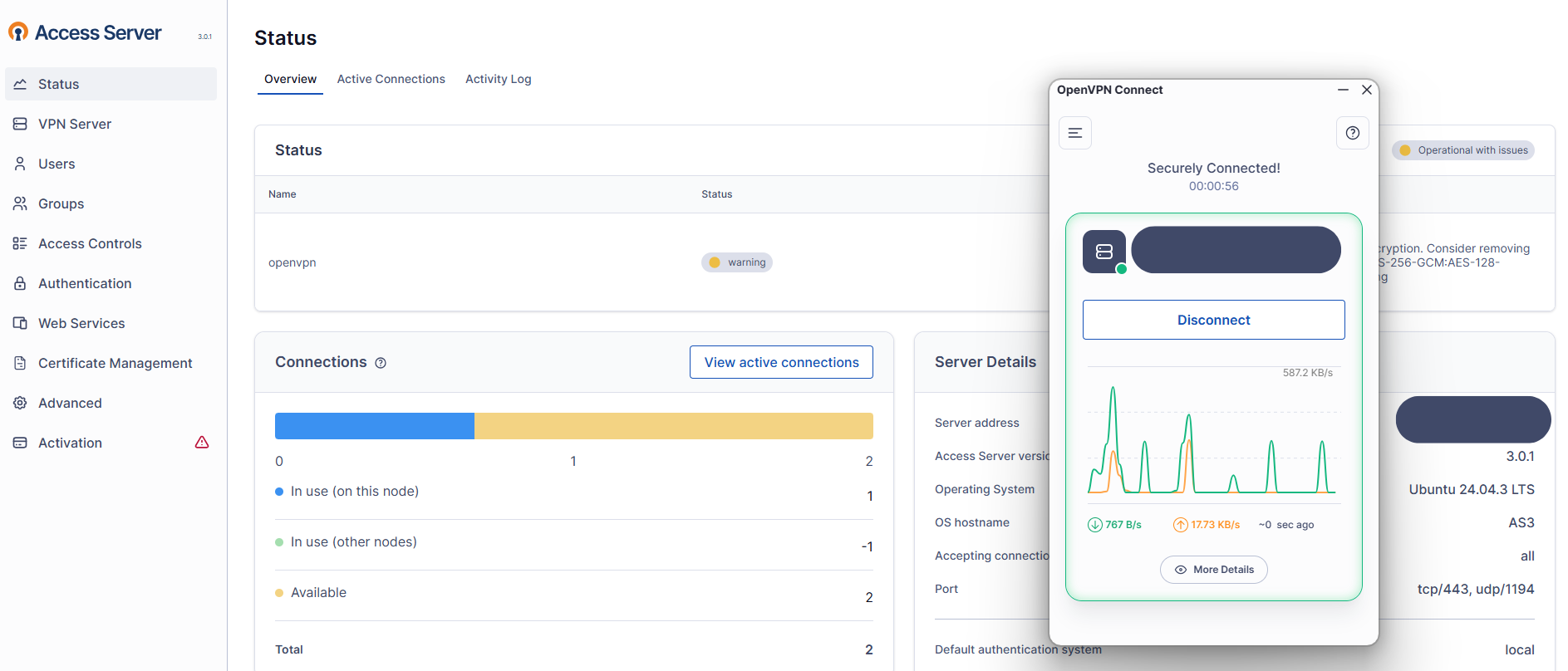Click the blue in-use segment of connections bar

(x=375, y=426)
